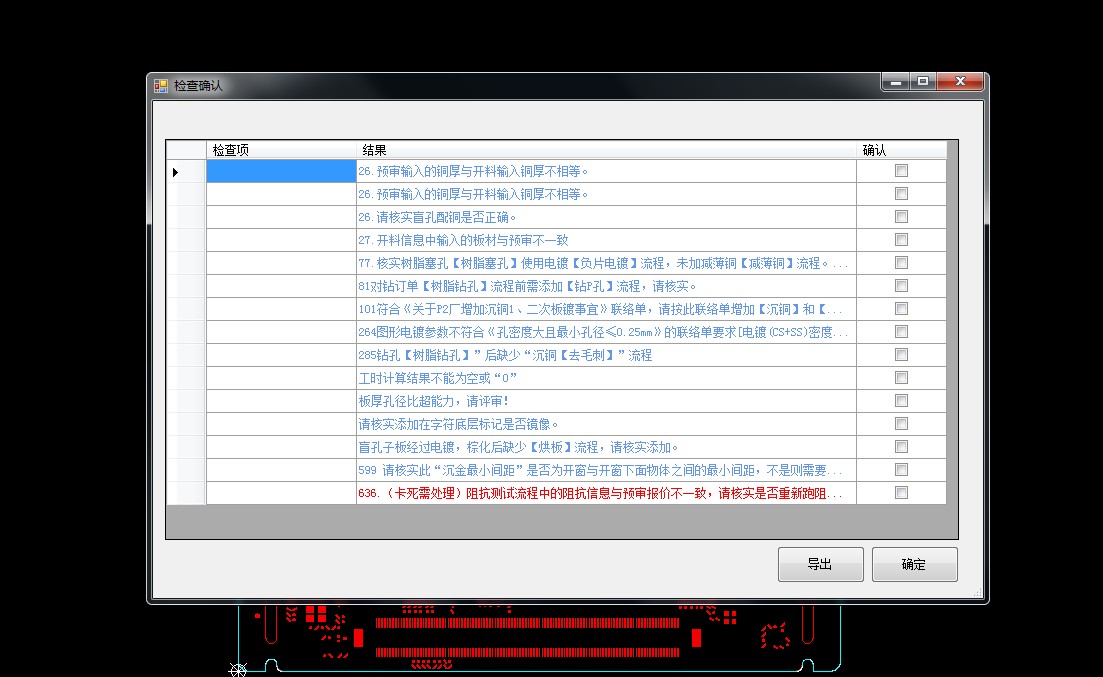Confirm the 板厚孔径比超能力，请评审! row checkbox
This screenshot has width=1103, height=677.
901,400
